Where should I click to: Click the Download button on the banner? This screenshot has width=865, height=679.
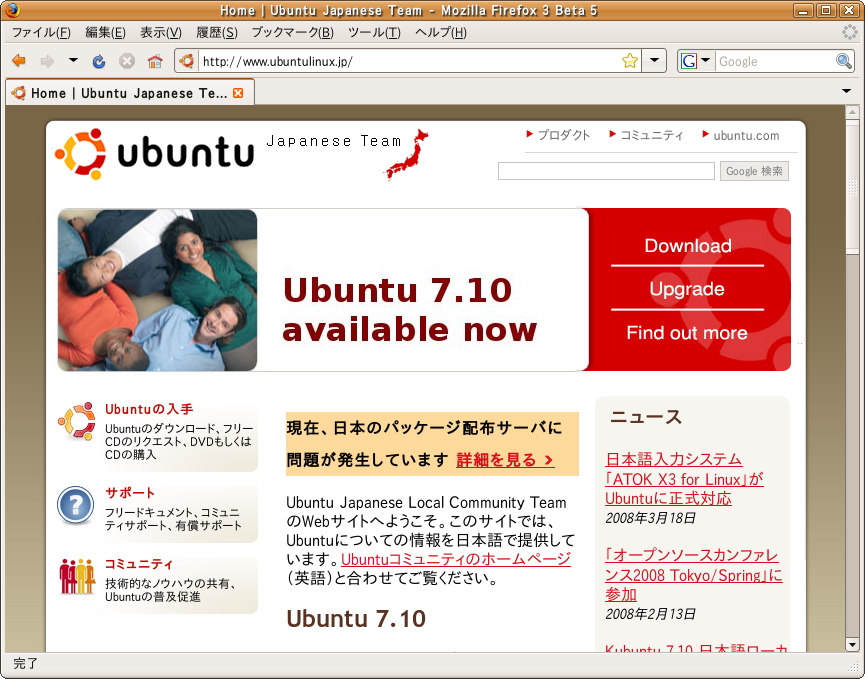tap(688, 245)
